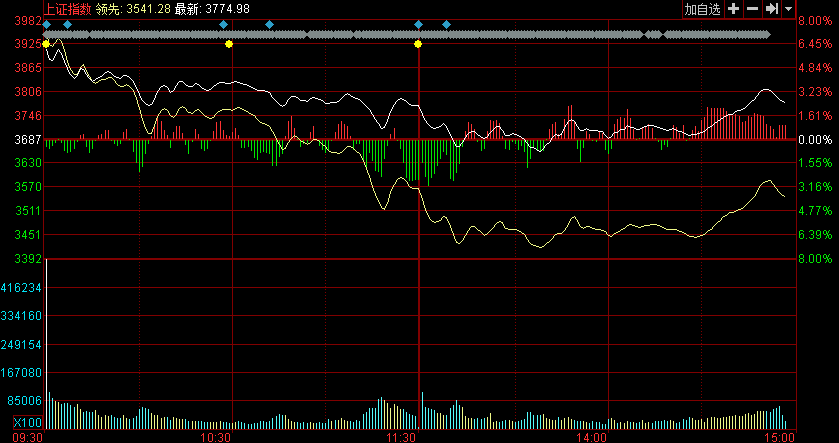Click blue diamond just right of 11:30 gridline
Screen dimensions: 839x443
(x=446, y=23)
